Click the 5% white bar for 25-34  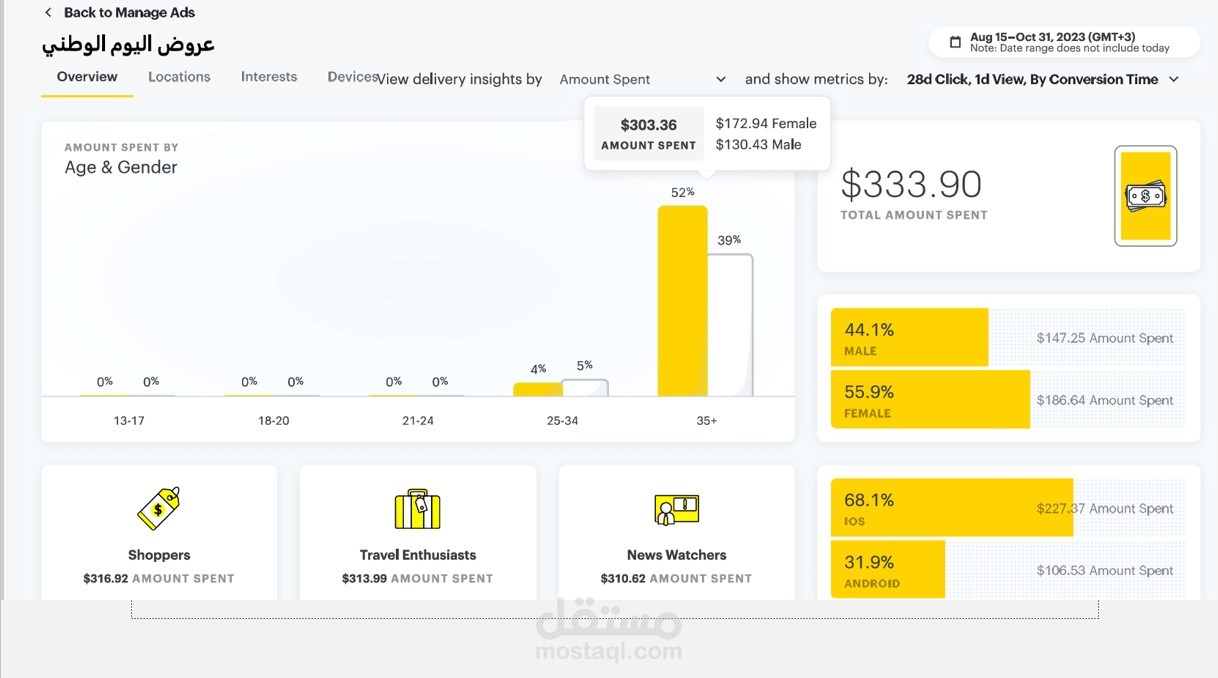click(x=585, y=387)
